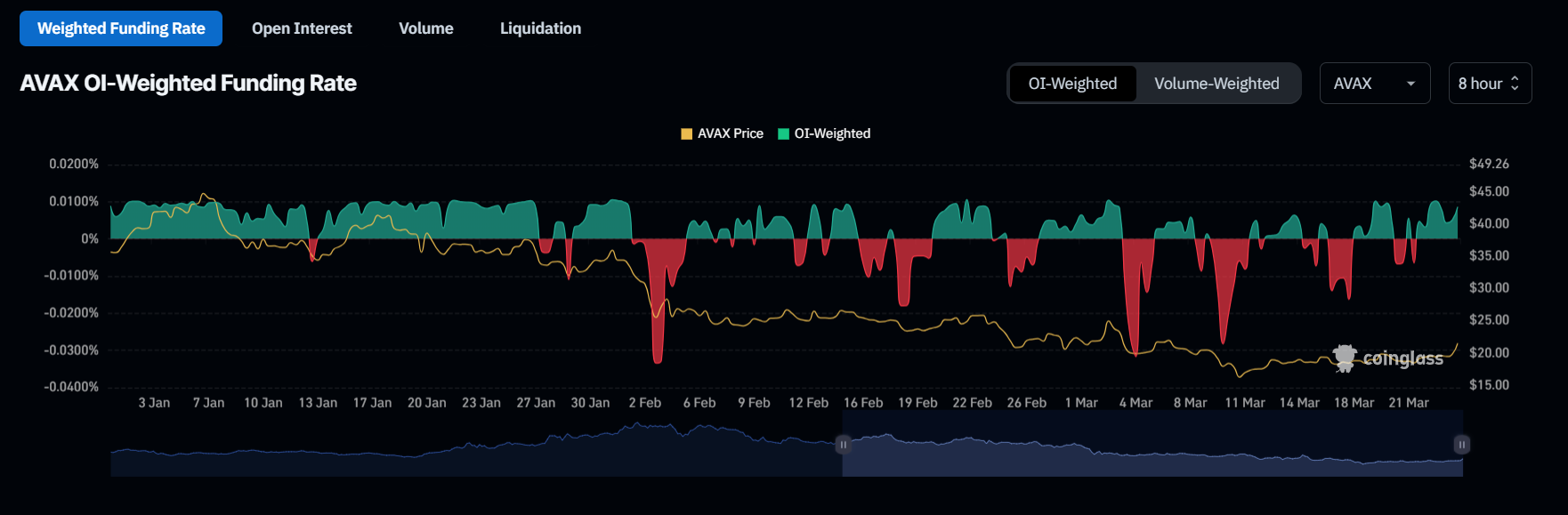Grab the left range slider handle
The height and width of the screenshot is (515, 1568).
point(843,444)
